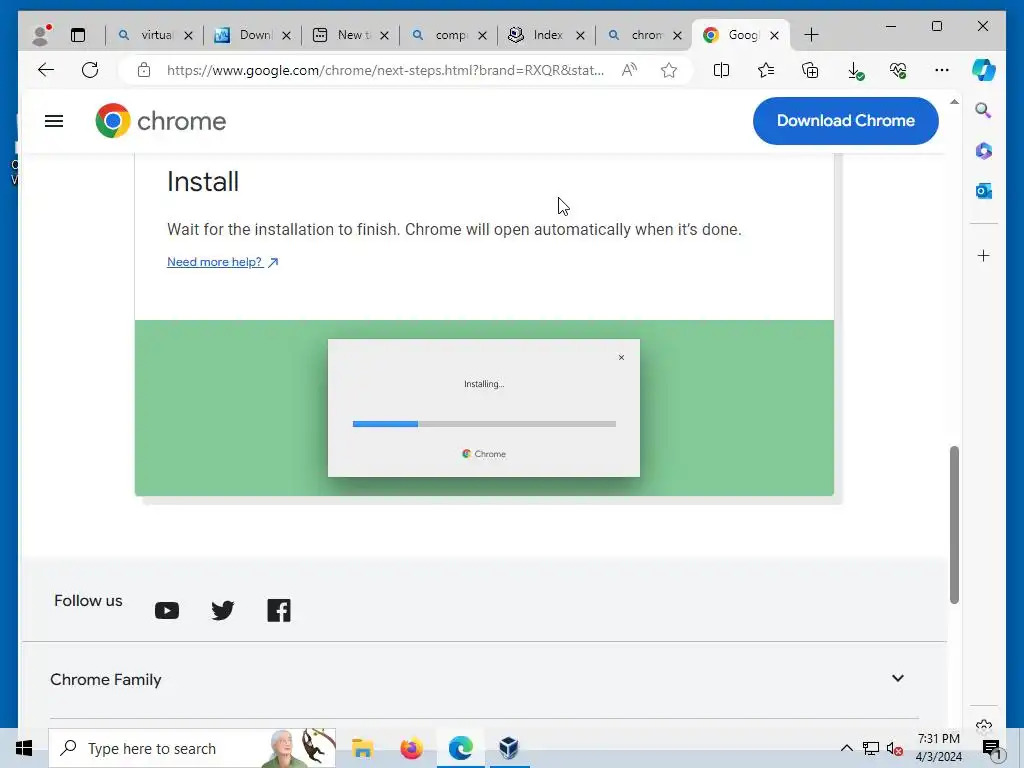This screenshot has height=768, width=1024.
Task: Close the 'Index' tab
Action: pos(580,35)
